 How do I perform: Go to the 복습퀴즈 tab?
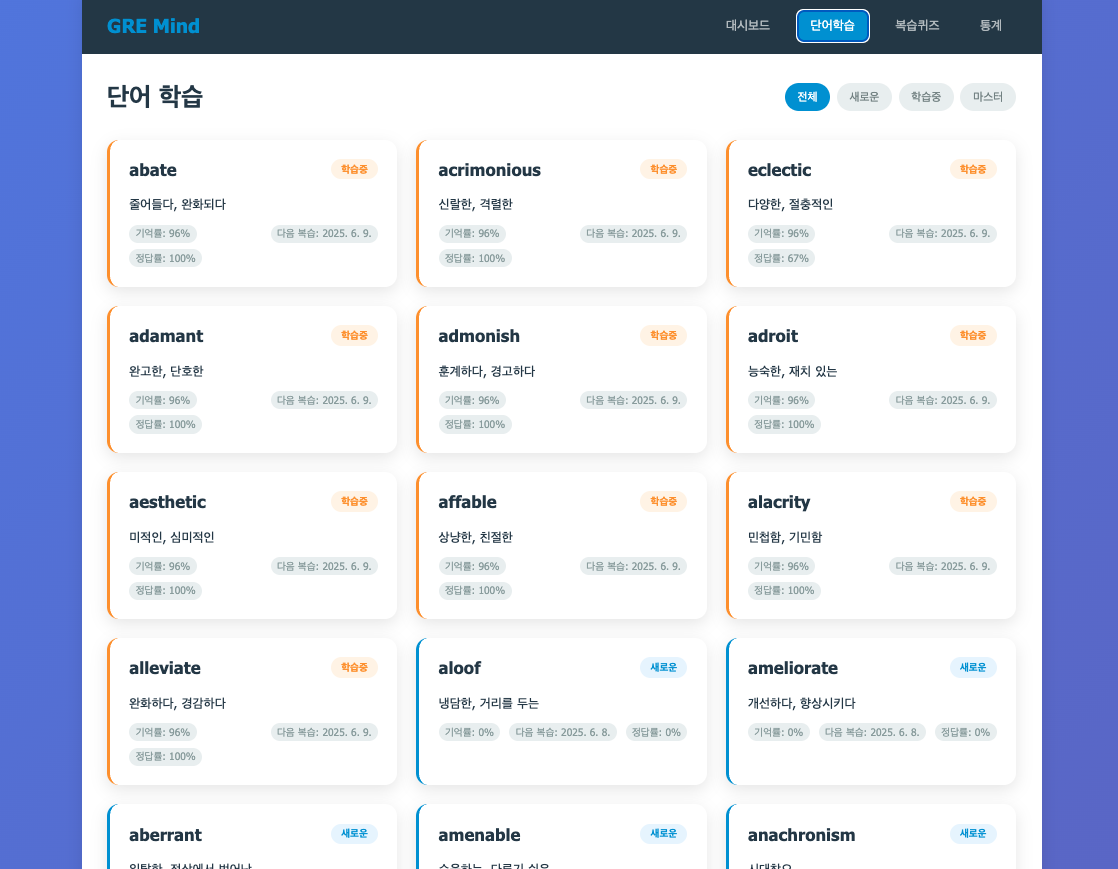(917, 26)
